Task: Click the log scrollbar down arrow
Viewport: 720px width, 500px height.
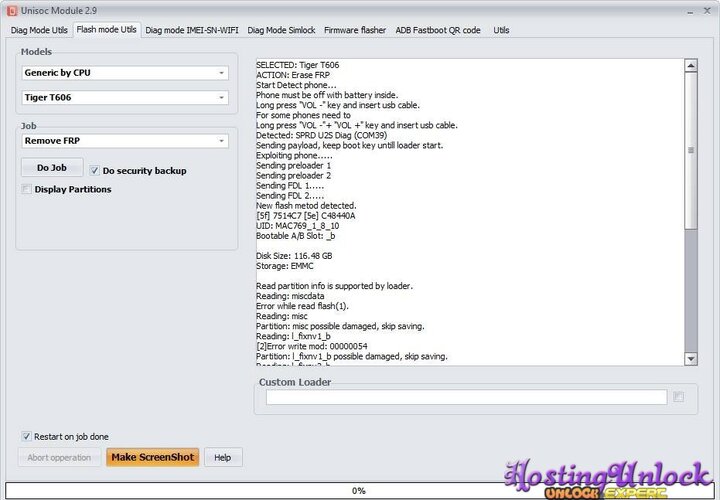Action: (x=691, y=359)
